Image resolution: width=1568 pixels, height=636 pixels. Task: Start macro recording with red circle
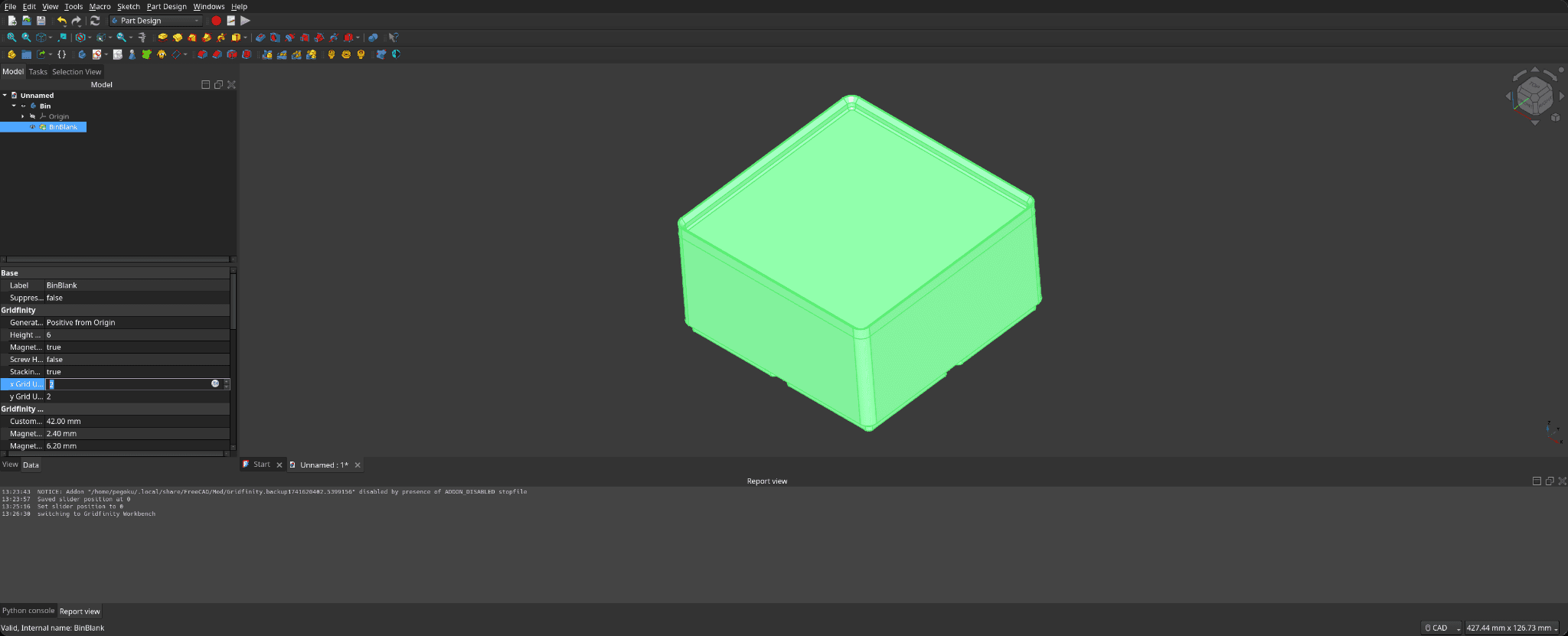pos(216,21)
